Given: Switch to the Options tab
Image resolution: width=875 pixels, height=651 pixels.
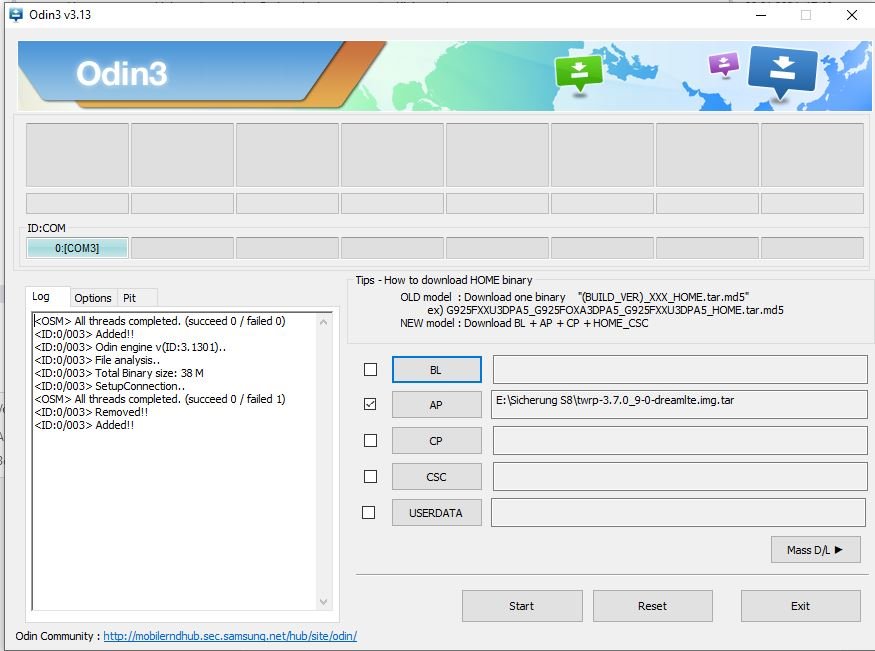Looking at the screenshot, I should [93, 298].
